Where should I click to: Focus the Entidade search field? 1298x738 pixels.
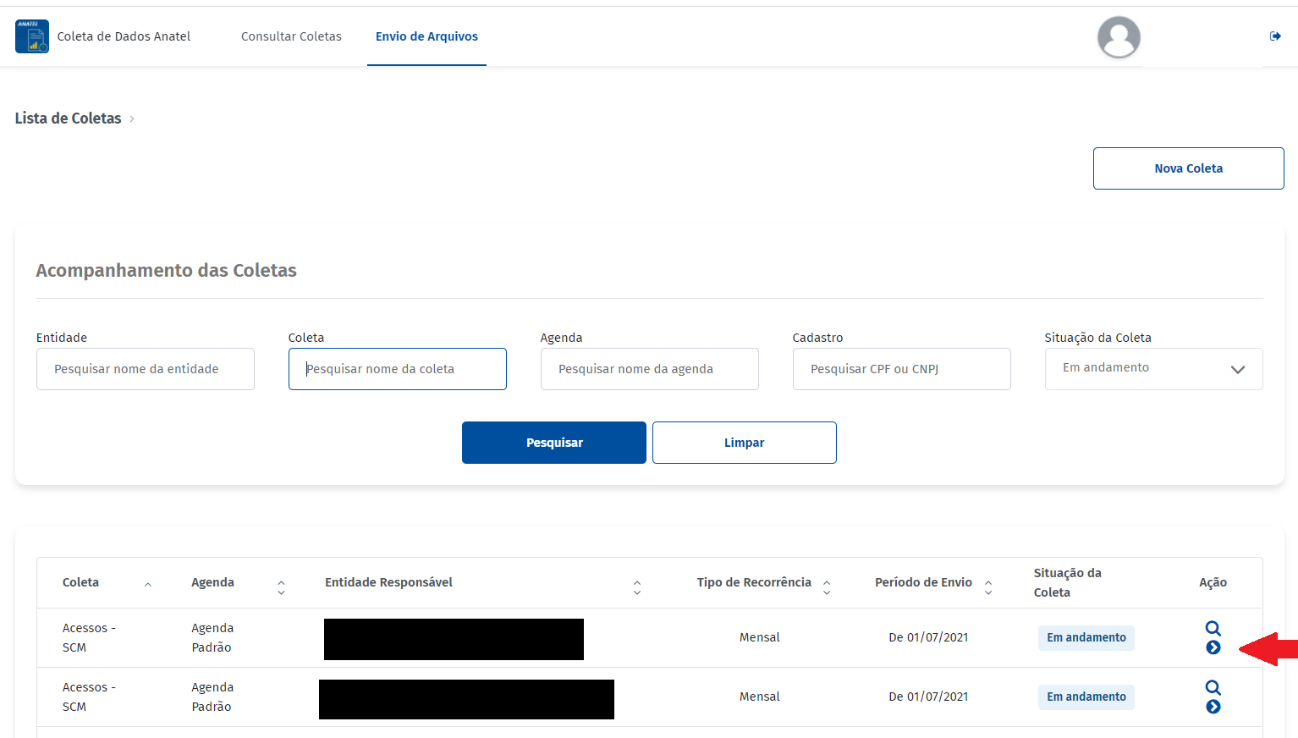click(145, 369)
